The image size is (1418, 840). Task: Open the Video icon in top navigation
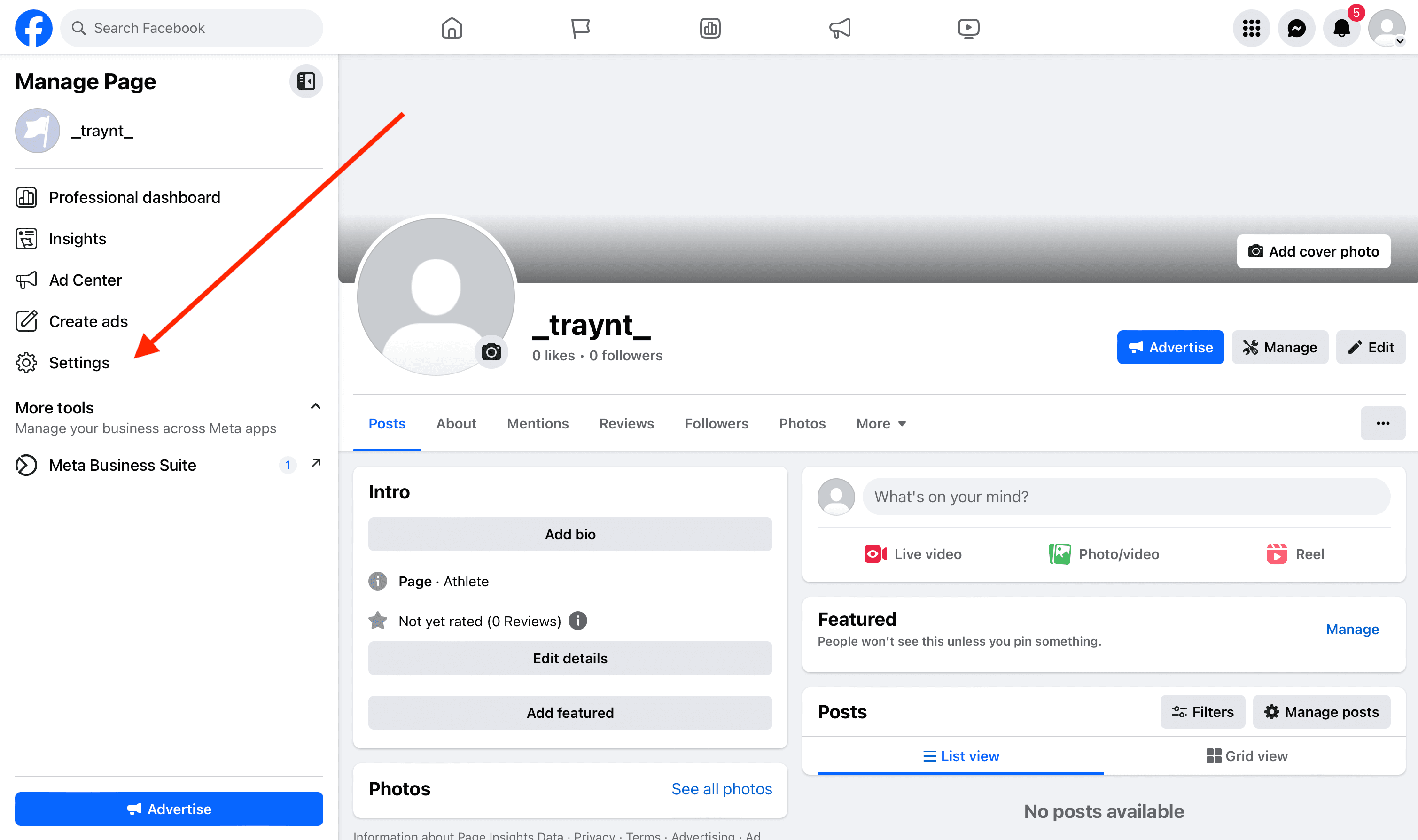[968, 28]
